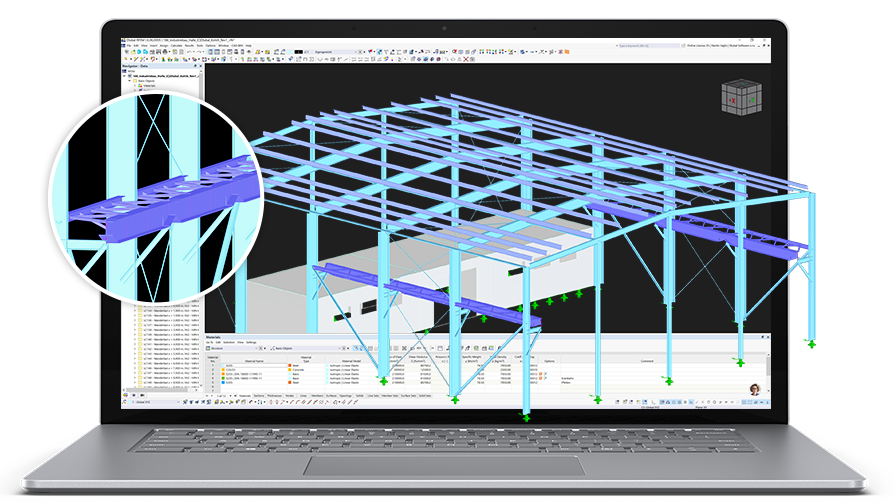
Task: Create a new model from toolbar
Action: (x=126, y=52)
